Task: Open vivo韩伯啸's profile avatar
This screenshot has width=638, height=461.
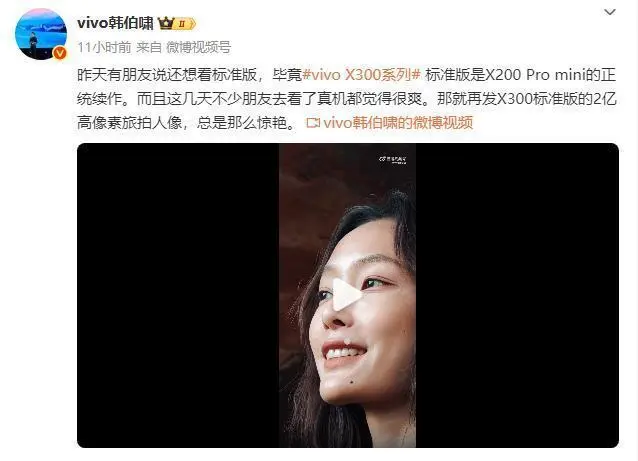Action: tap(41, 34)
